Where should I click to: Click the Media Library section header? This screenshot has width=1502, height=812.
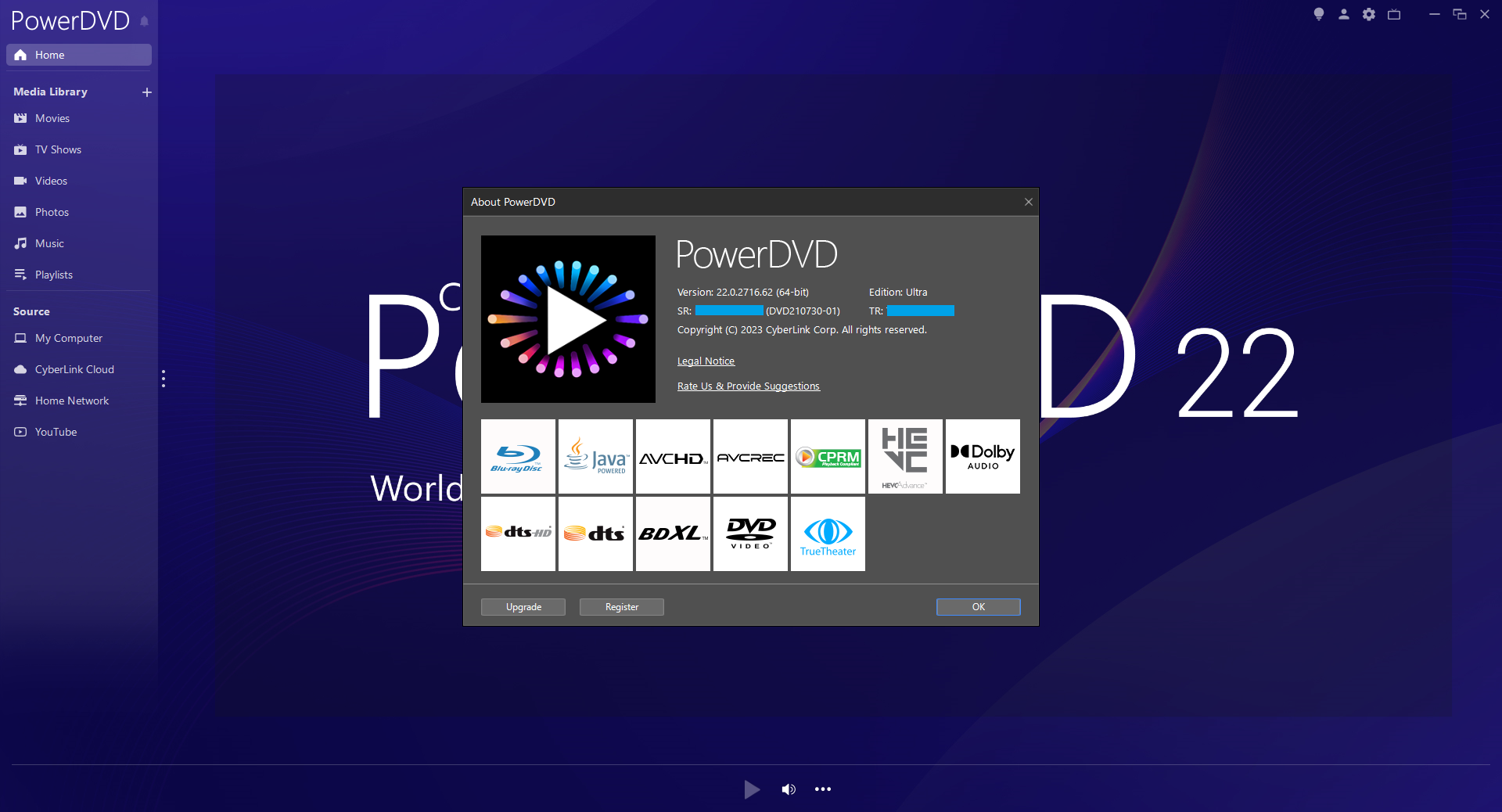(50, 92)
